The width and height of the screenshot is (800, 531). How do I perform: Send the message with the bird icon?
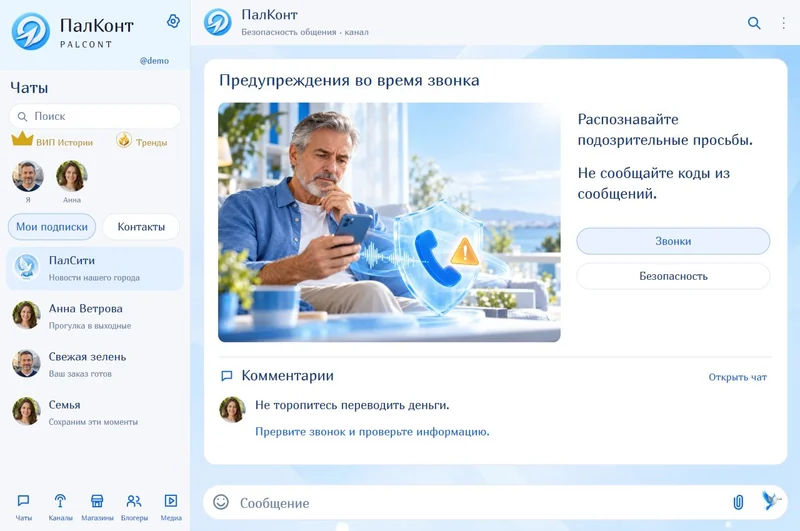point(770,500)
